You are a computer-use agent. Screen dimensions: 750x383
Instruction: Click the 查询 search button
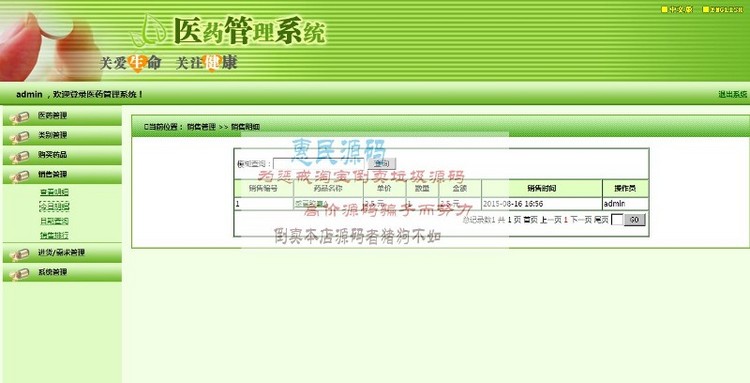382,164
